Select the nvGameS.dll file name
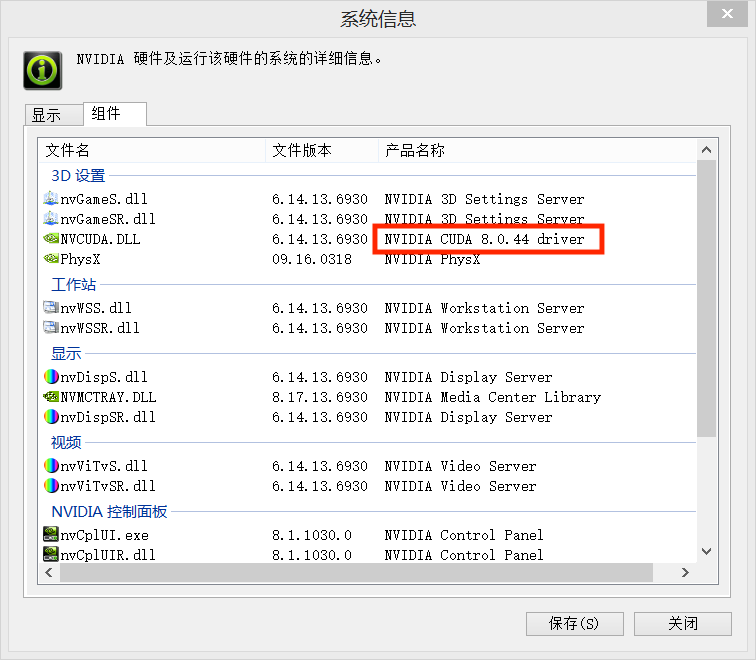The width and height of the screenshot is (756, 660). click(x=104, y=199)
